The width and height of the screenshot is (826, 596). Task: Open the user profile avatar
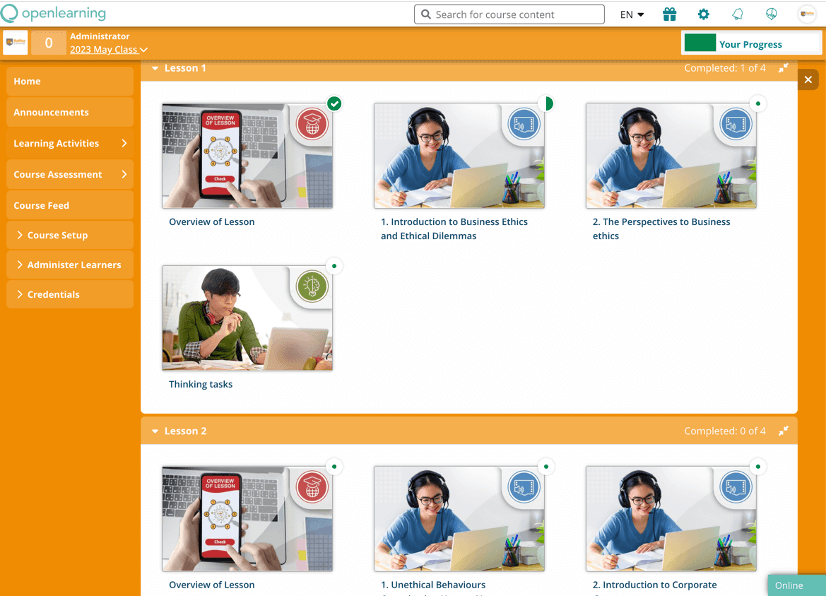806,14
